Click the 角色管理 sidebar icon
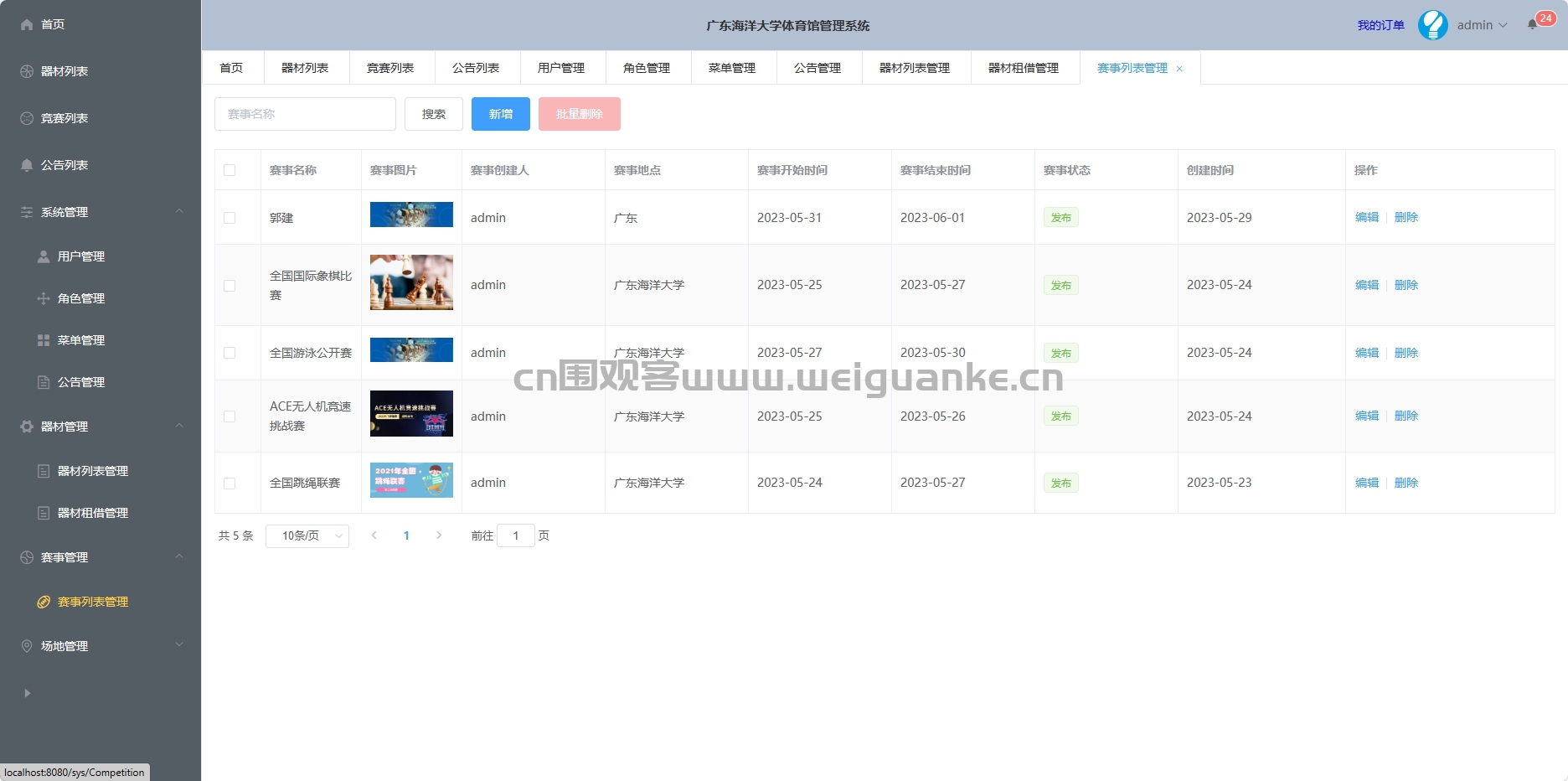 (44, 298)
